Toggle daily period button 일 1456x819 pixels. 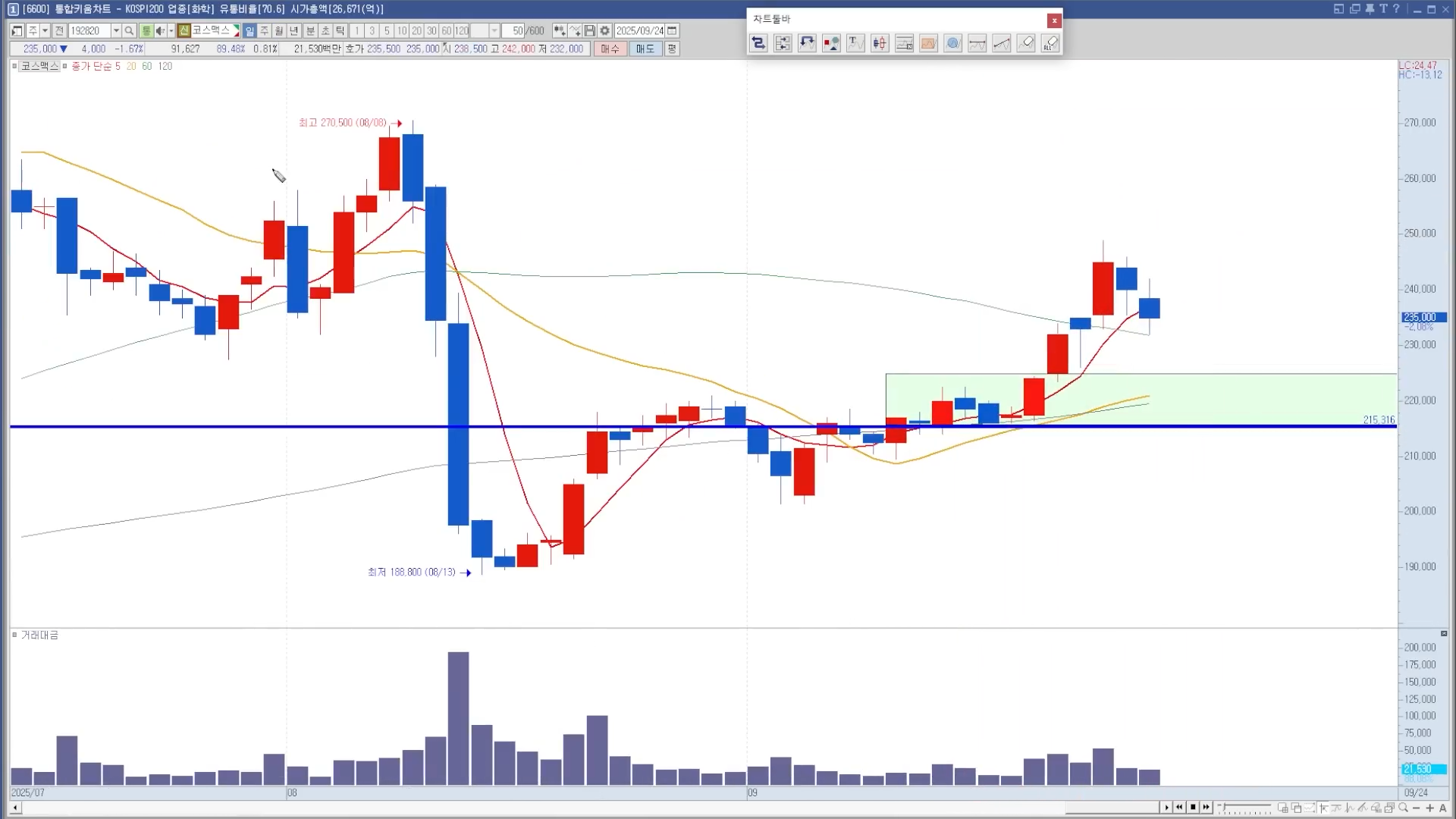click(249, 31)
